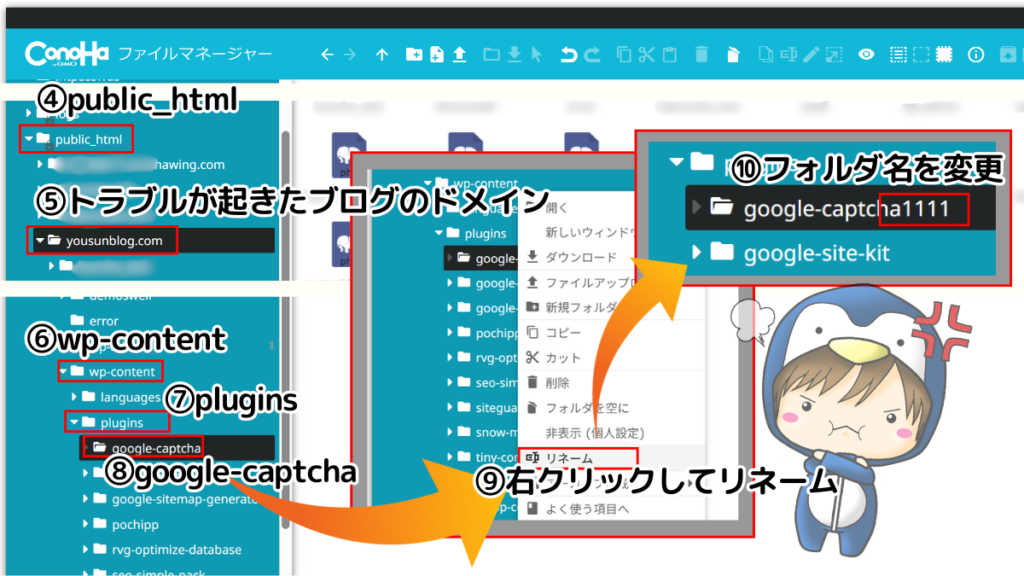Click the forward arrow in the toolbar
The image size is (1024, 576).
[x=351, y=55]
